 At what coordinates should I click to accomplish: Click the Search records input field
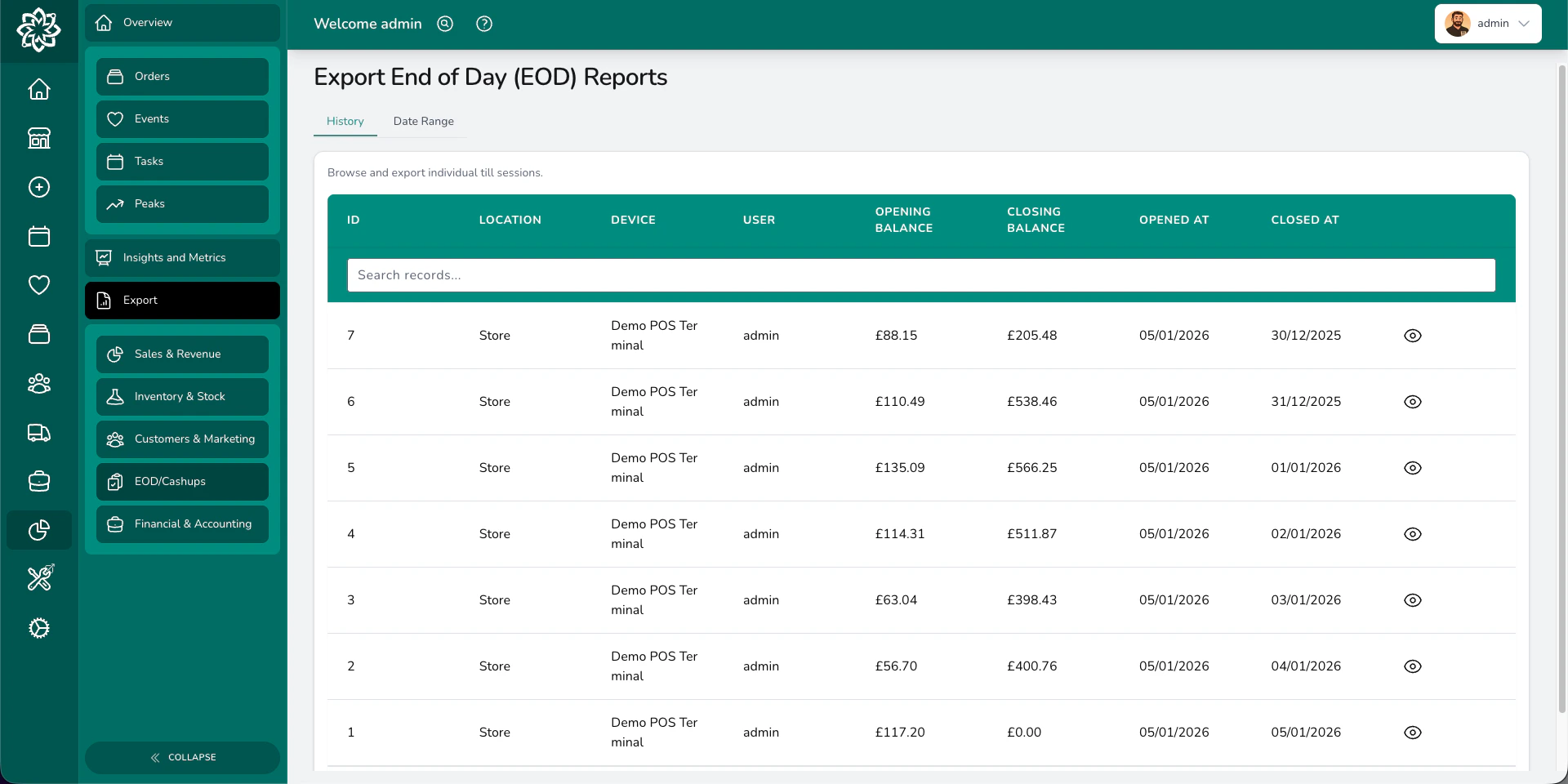921,275
